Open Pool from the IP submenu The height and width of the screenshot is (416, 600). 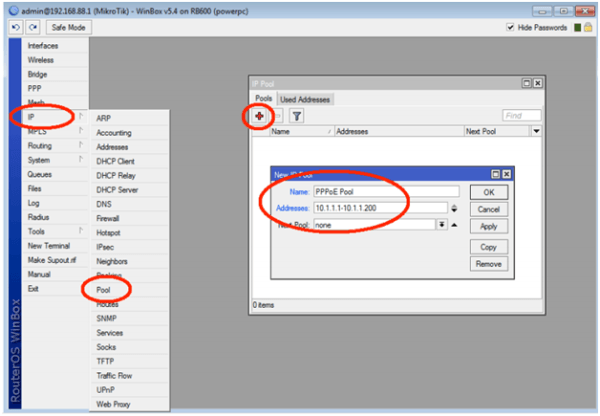click(130, 290)
